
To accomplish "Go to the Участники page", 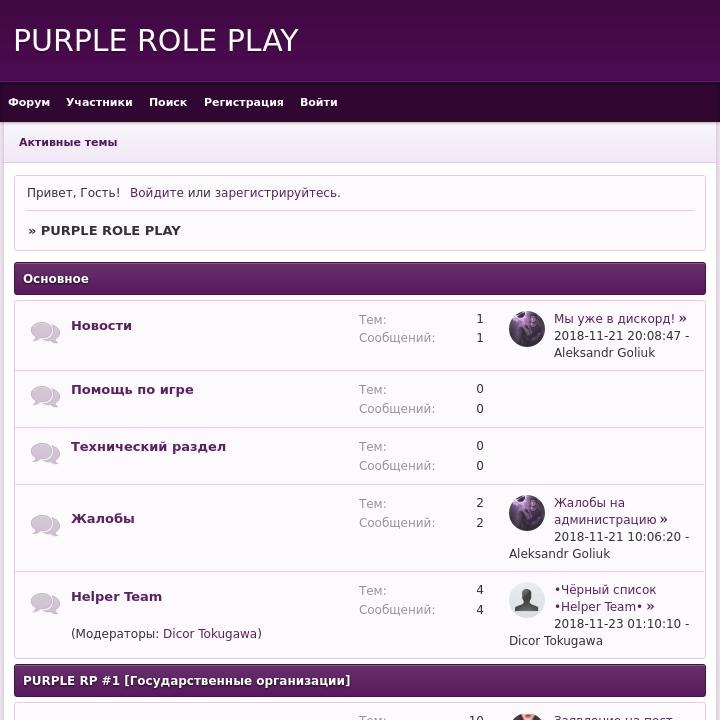I will (99, 102).
